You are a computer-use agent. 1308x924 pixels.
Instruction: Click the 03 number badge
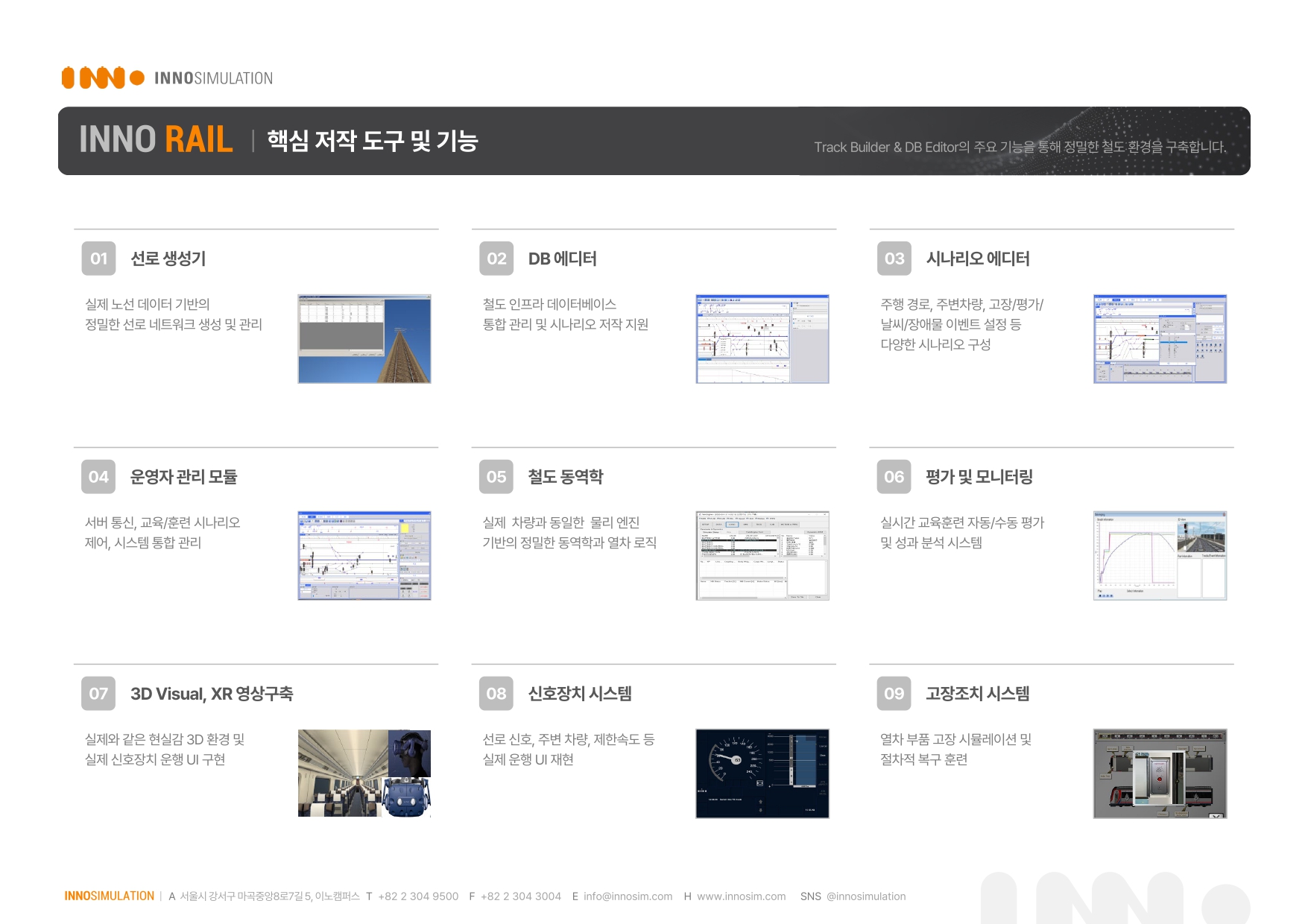894,259
